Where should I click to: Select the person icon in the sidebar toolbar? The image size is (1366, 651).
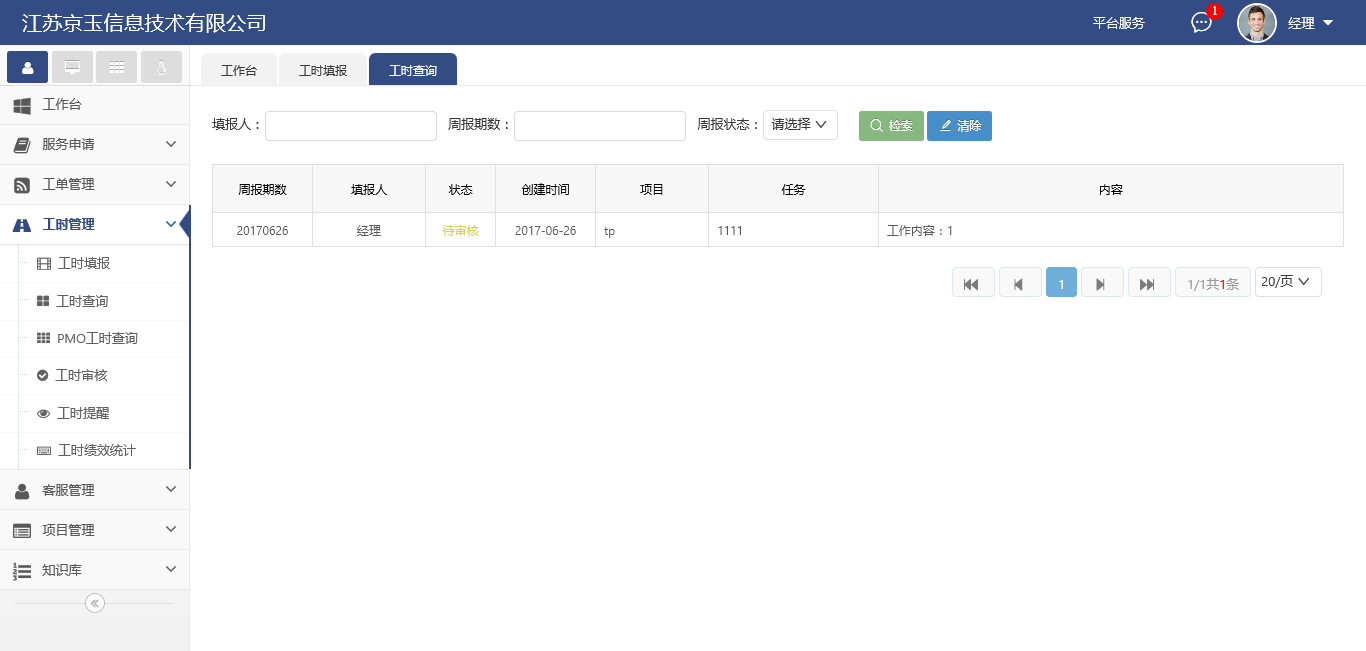(27, 66)
